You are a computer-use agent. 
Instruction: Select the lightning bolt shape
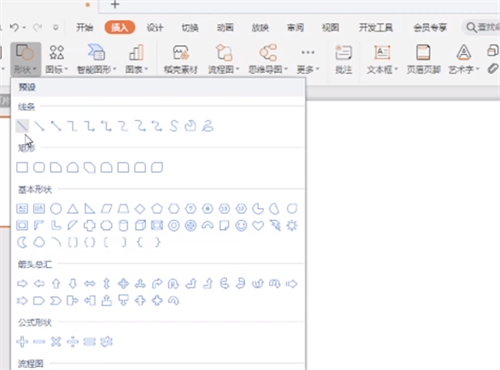pos(275,226)
